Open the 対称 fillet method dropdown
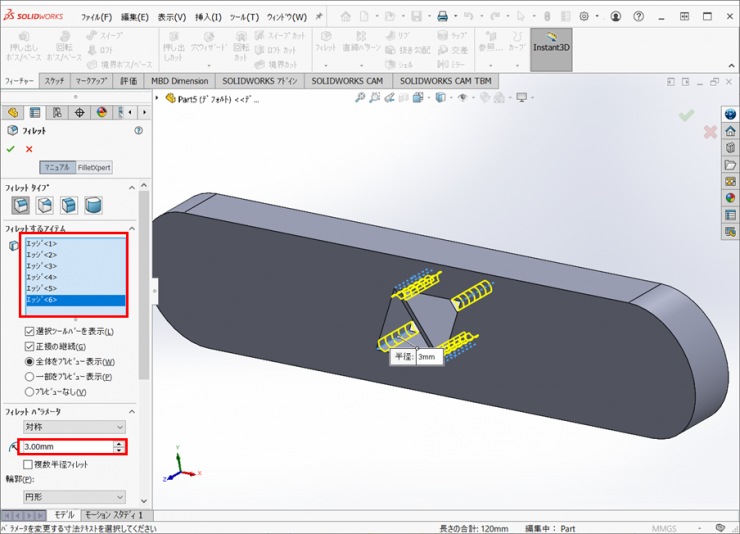 (74, 426)
